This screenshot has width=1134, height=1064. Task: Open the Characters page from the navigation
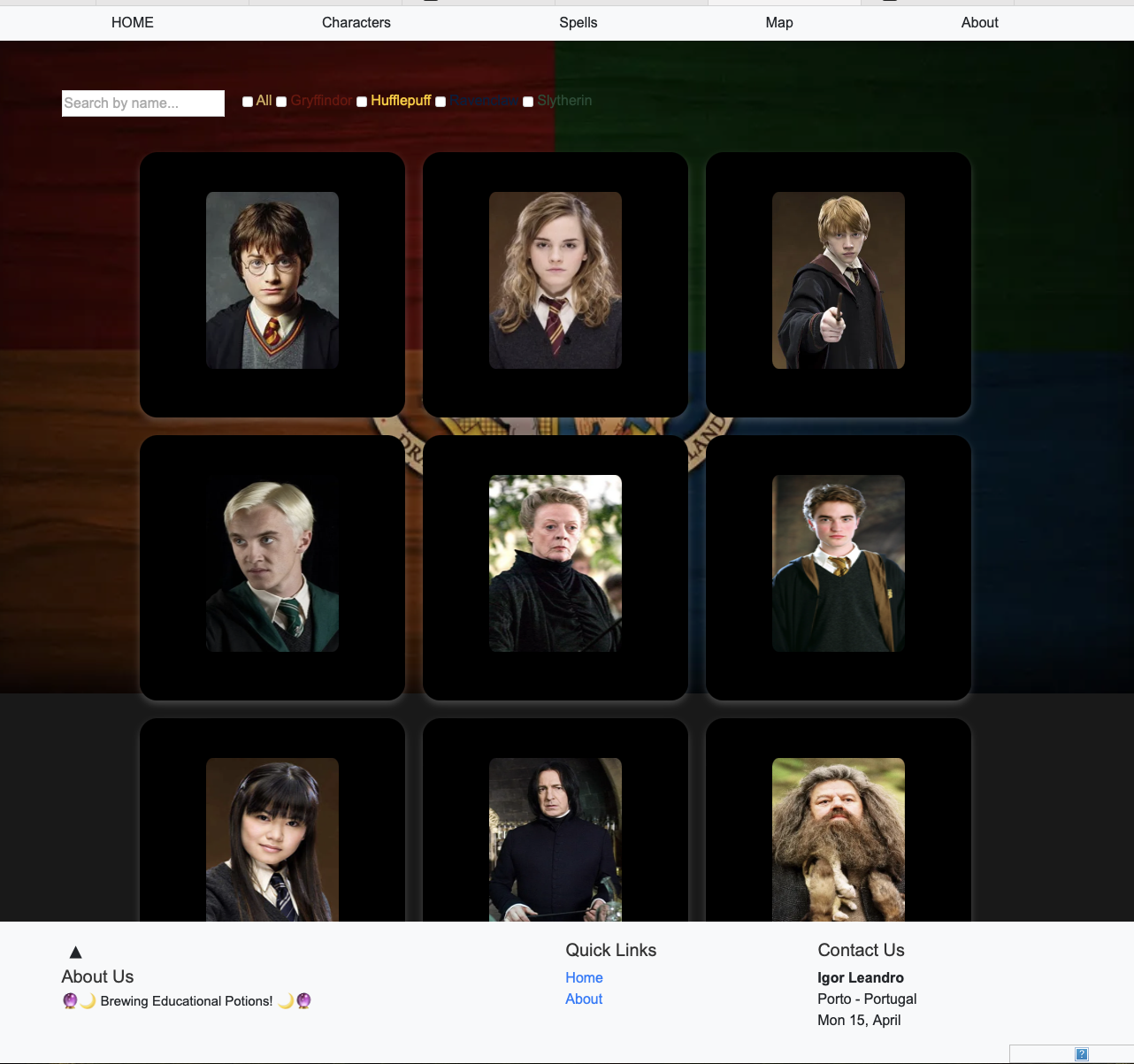tap(356, 22)
